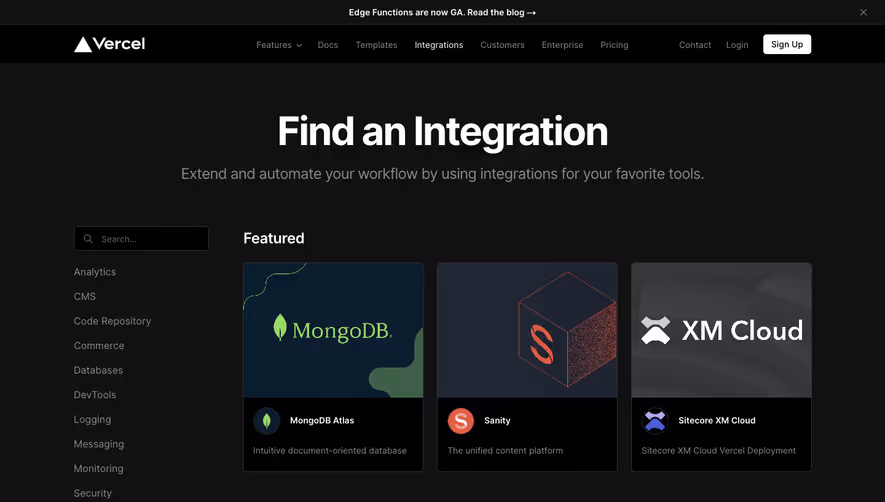
Task: Click the Vercel triangle logo
Action: tap(83, 44)
